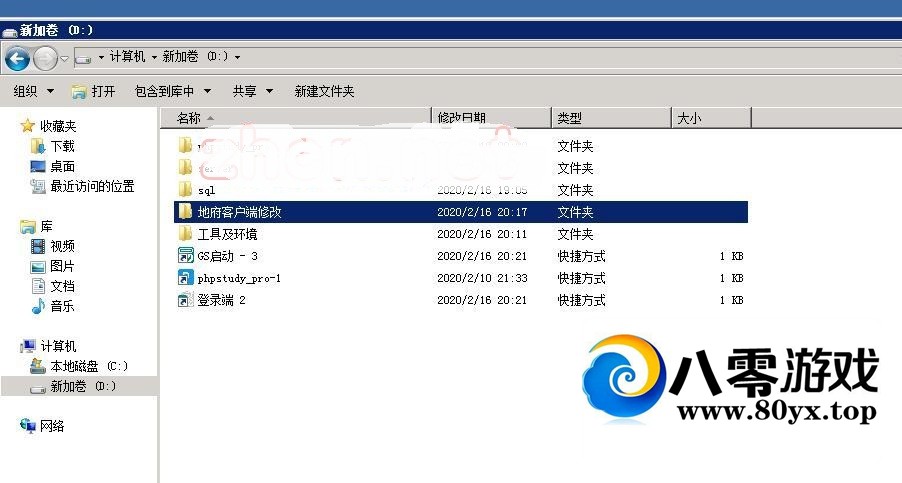Click the 下载 folder icon
Image resolution: width=902 pixels, height=483 pixels.
(38, 146)
